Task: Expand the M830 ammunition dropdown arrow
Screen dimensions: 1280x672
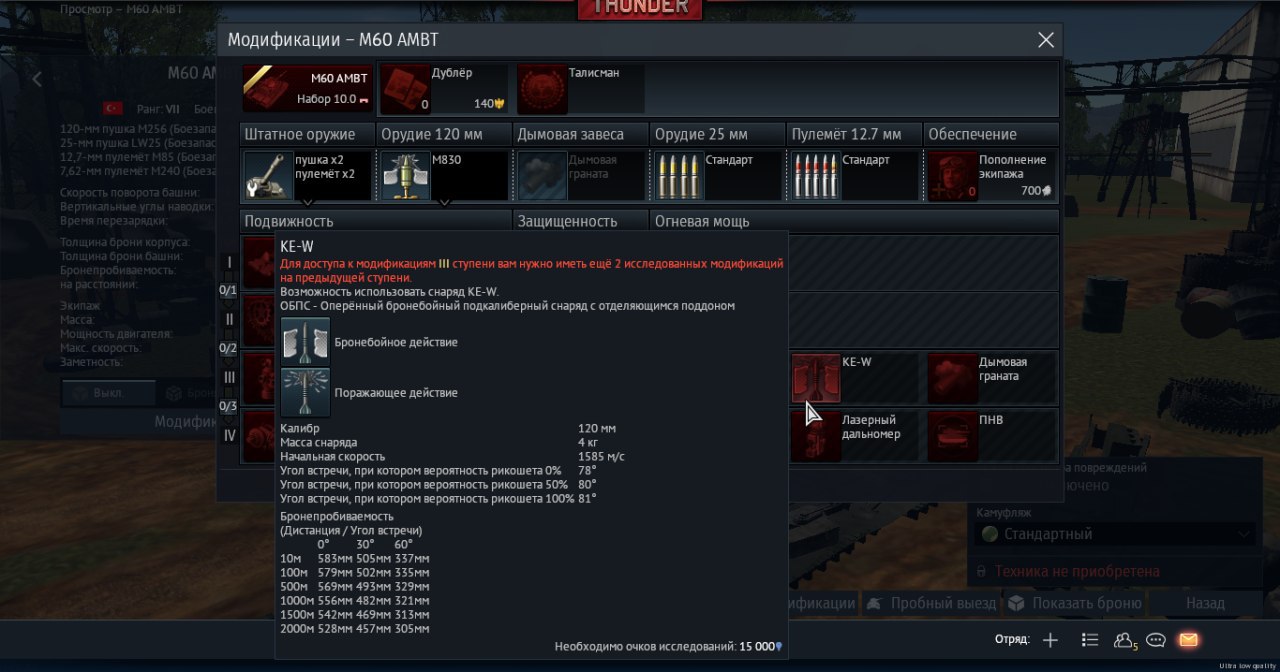Action: pyautogui.click(x=445, y=202)
